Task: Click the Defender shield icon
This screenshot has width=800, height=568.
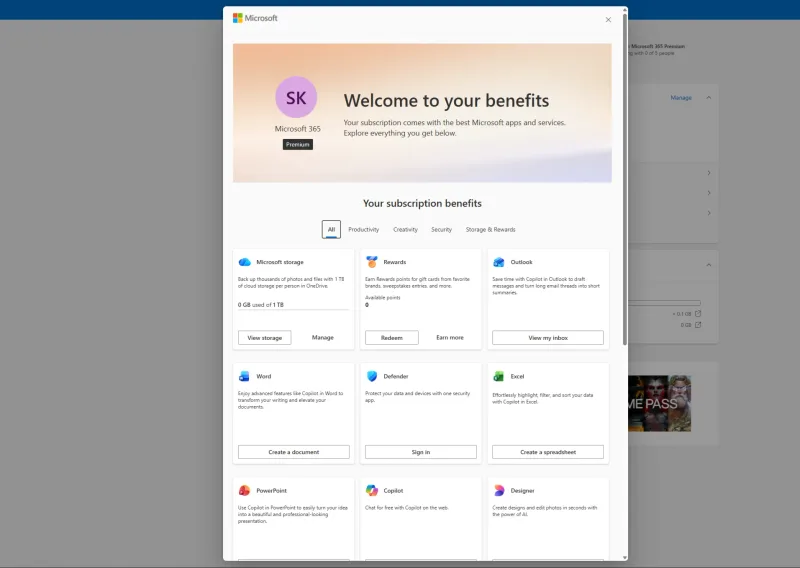Action: coord(372,376)
